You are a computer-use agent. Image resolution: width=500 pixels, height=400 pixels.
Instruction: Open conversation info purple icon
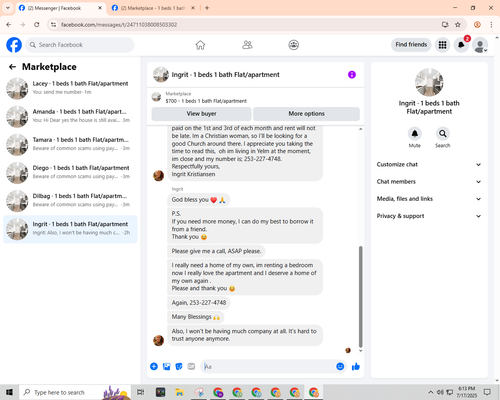352,75
